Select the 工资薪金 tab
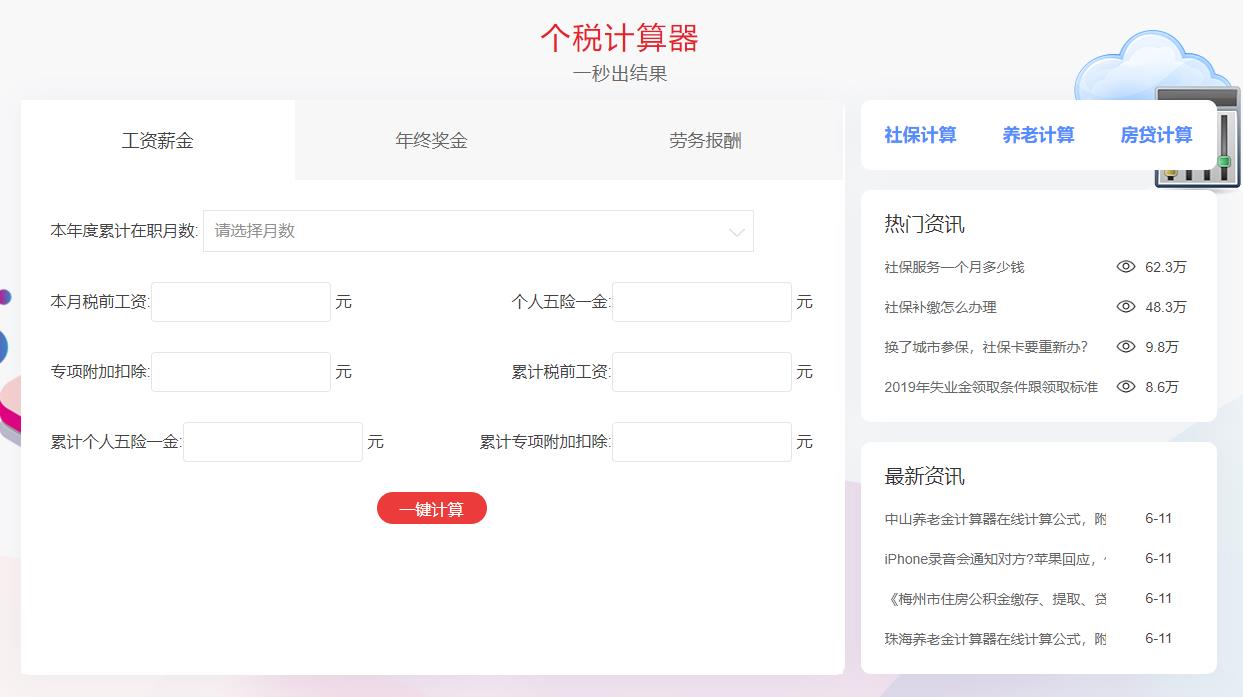This screenshot has height=697, width=1243. click(x=155, y=141)
